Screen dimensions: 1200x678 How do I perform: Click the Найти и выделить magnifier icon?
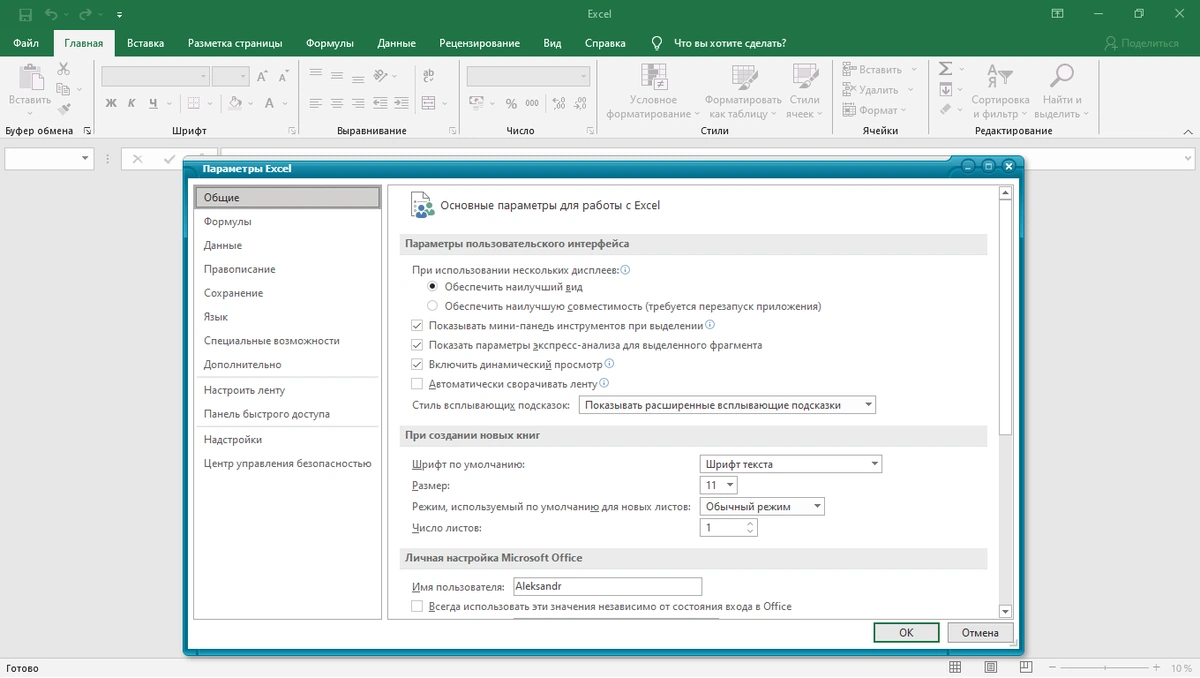point(1061,76)
